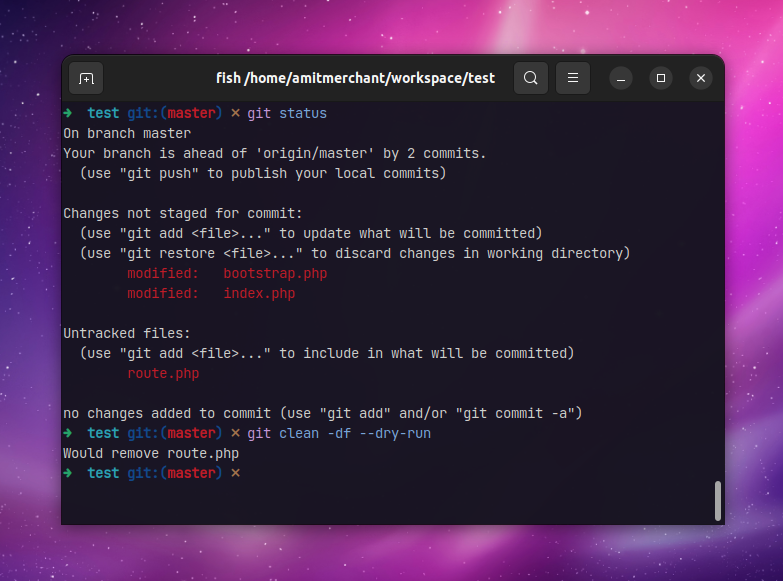
Task: Click the modified bootstrap.php file name
Action: click(275, 273)
